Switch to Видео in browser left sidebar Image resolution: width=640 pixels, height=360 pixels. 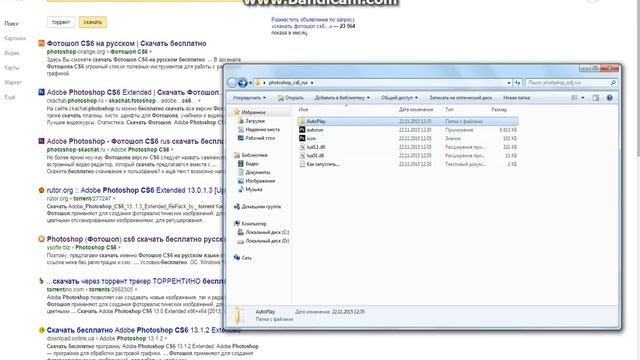click(x=12, y=53)
